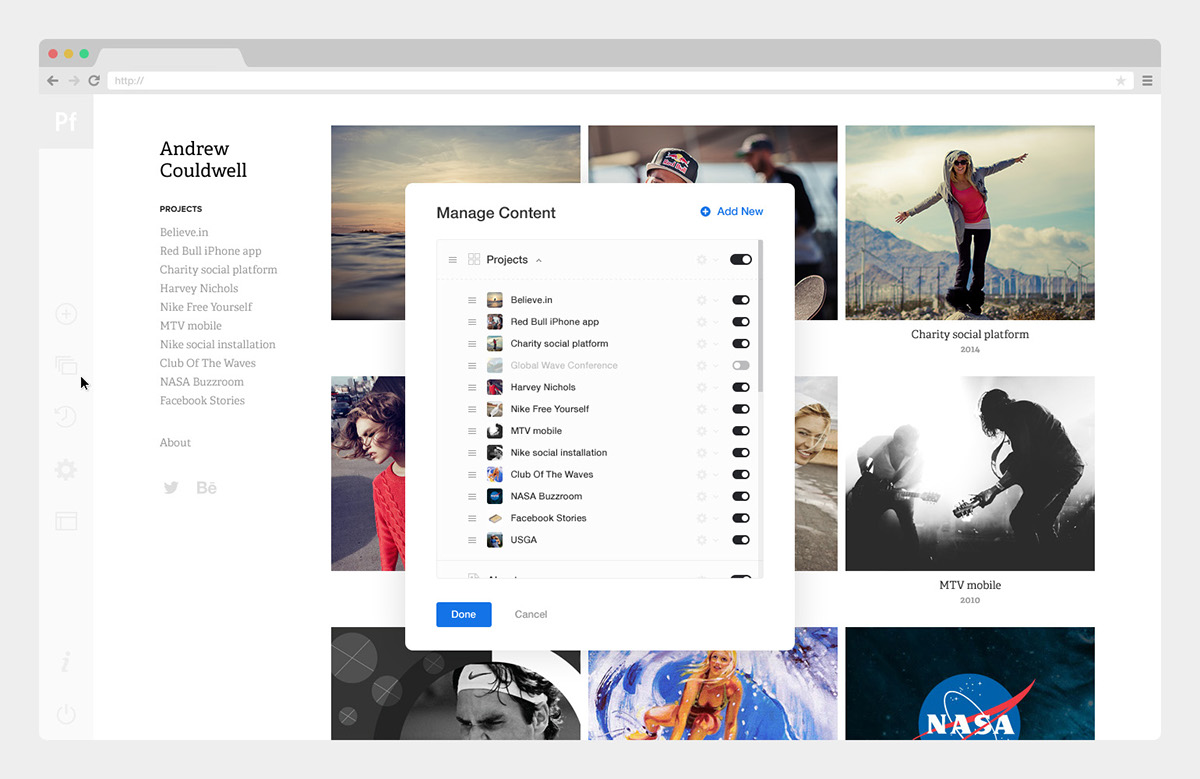Click the Facebook Stories row thumbnail icon

pyautogui.click(x=494, y=518)
